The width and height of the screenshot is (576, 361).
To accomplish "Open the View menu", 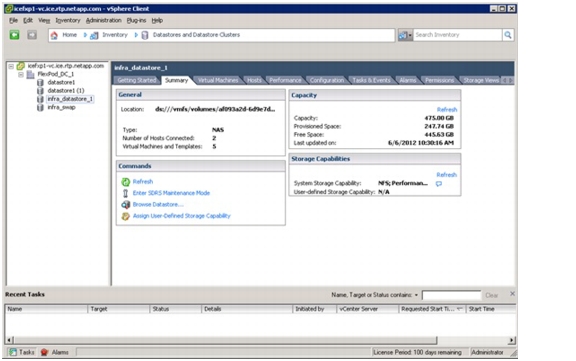I will click(x=44, y=21).
